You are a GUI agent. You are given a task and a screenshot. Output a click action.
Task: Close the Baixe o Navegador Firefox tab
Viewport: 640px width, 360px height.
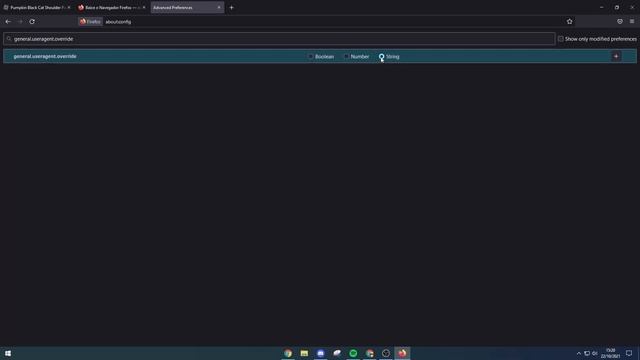pyautogui.click(x=144, y=7)
